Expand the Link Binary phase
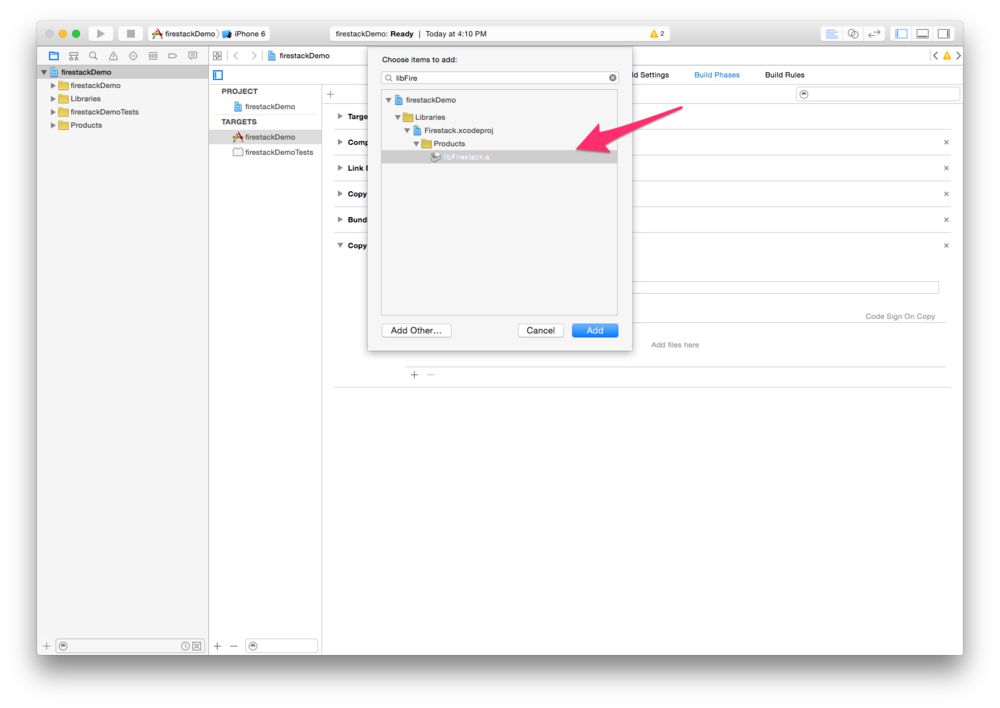 (340, 168)
